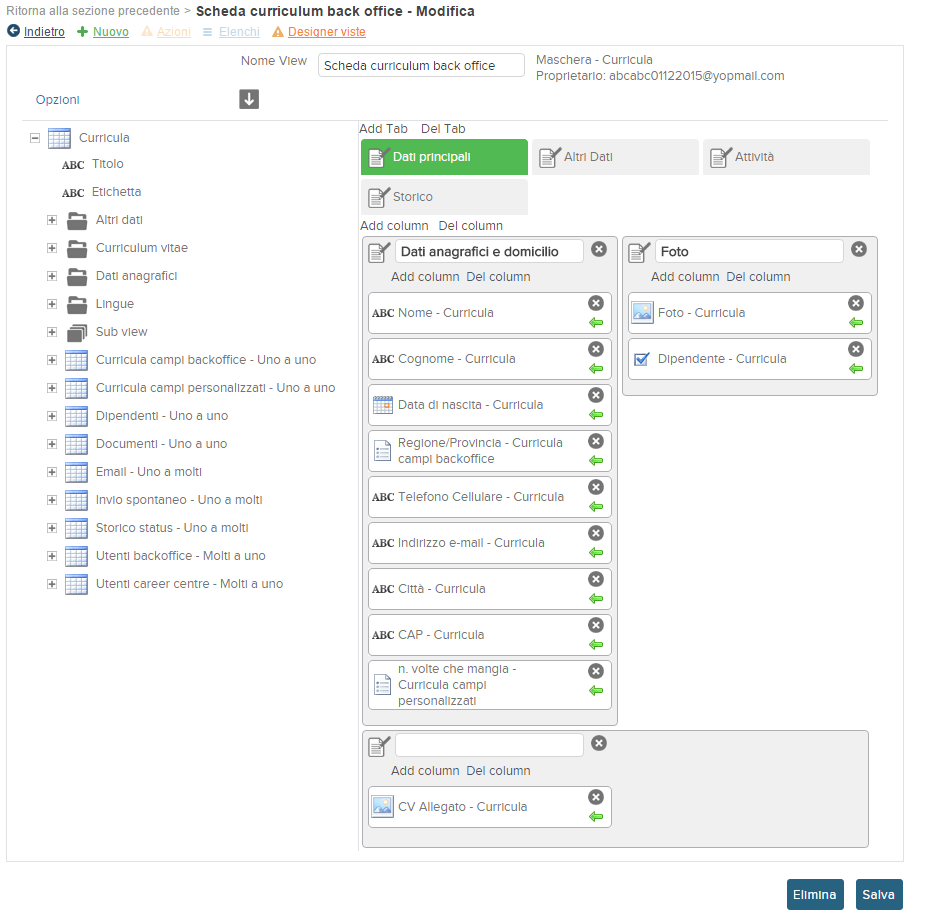Click the empty section title field
927x917 pixels.
pos(489,745)
